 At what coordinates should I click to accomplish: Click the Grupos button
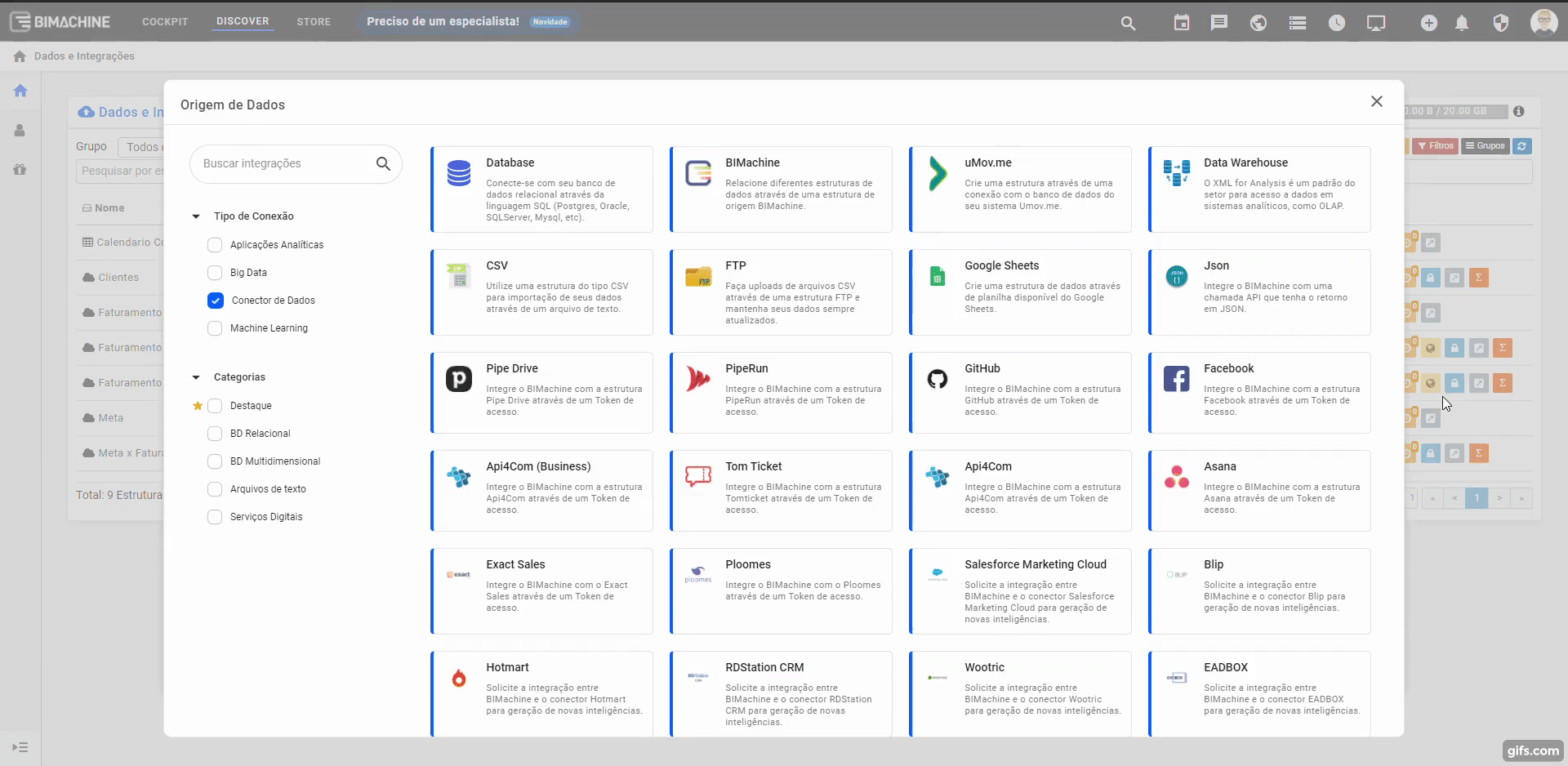pos(1485,146)
